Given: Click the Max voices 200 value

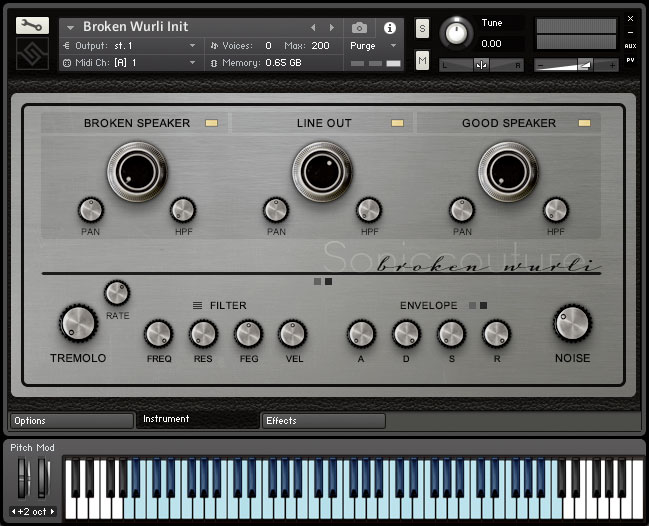Looking at the screenshot, I should 320,46.
